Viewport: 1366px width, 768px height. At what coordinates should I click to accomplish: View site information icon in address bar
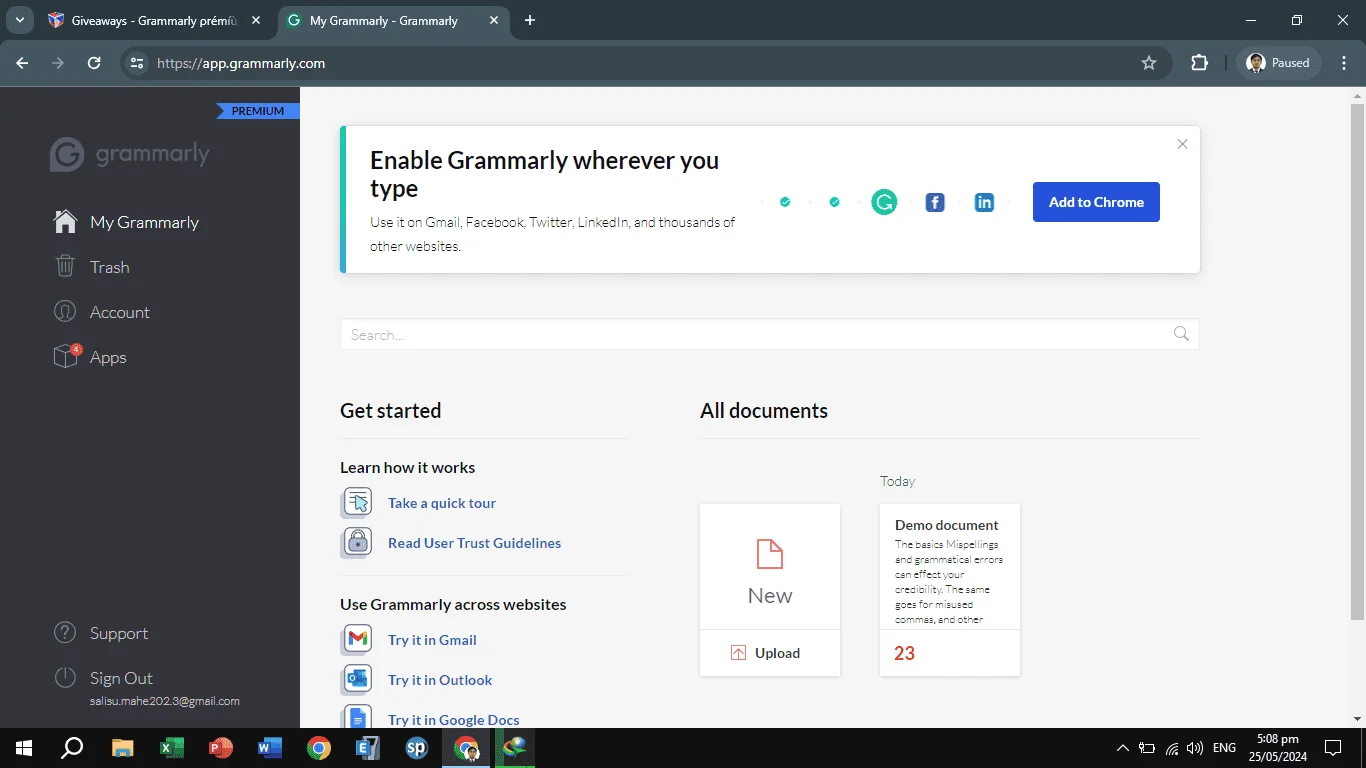(138, 63)
